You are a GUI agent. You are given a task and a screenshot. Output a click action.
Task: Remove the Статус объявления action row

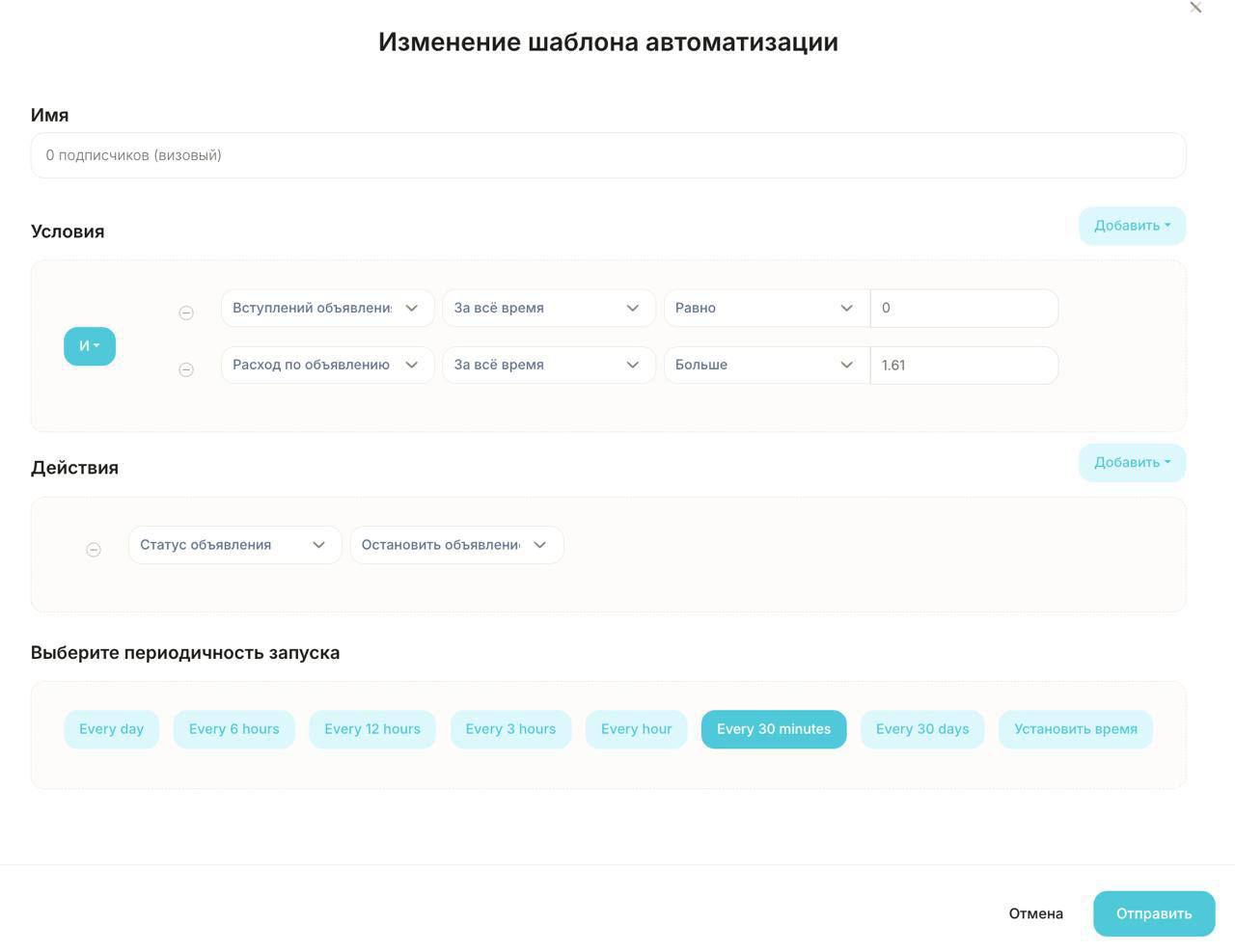click(x=94, y=550)
